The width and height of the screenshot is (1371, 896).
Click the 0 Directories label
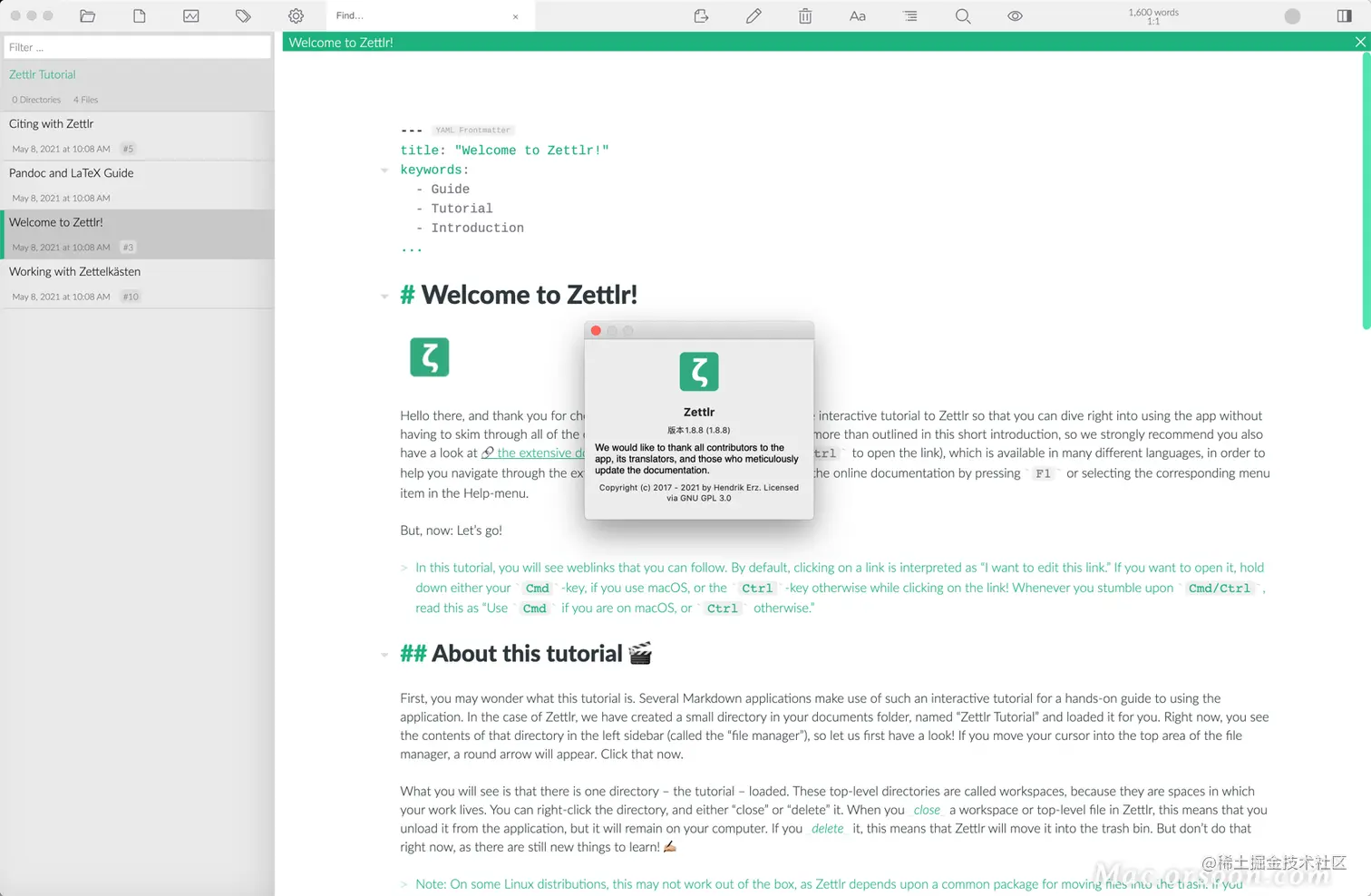click(x=36, y=100)
